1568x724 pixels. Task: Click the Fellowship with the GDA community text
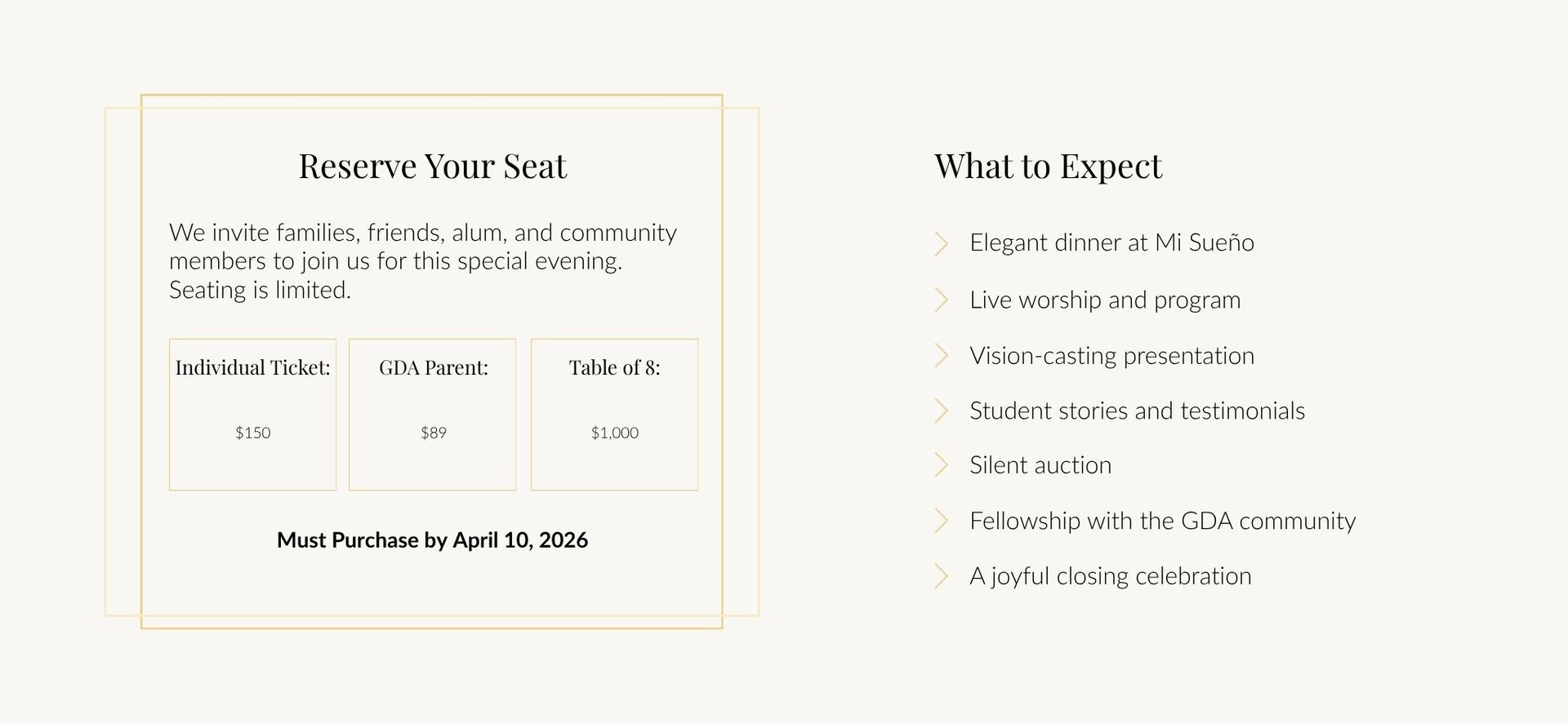[1162, 521]
